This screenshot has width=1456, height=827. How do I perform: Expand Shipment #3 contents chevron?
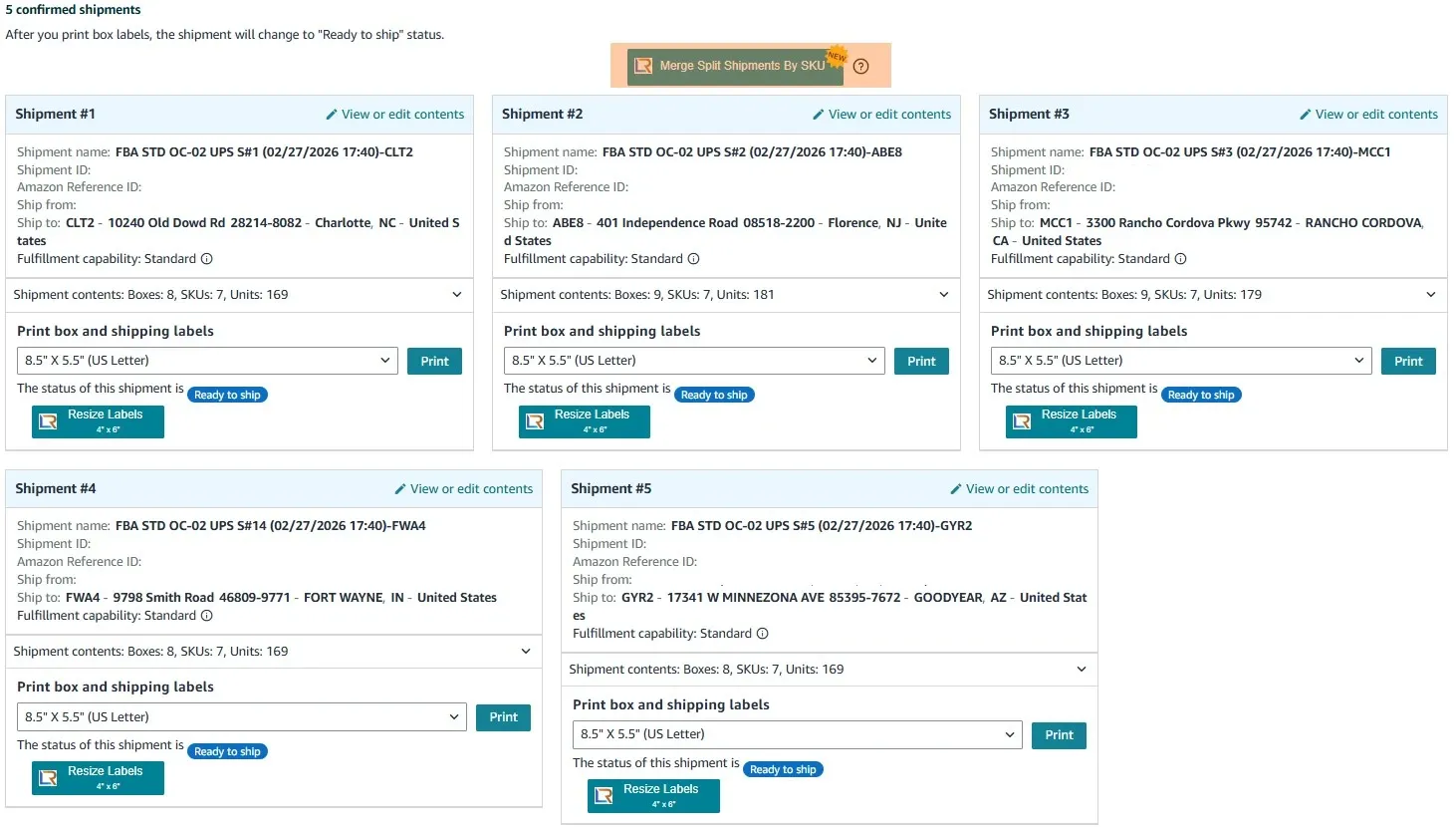pyautogui.click(x=1431, y=295)
